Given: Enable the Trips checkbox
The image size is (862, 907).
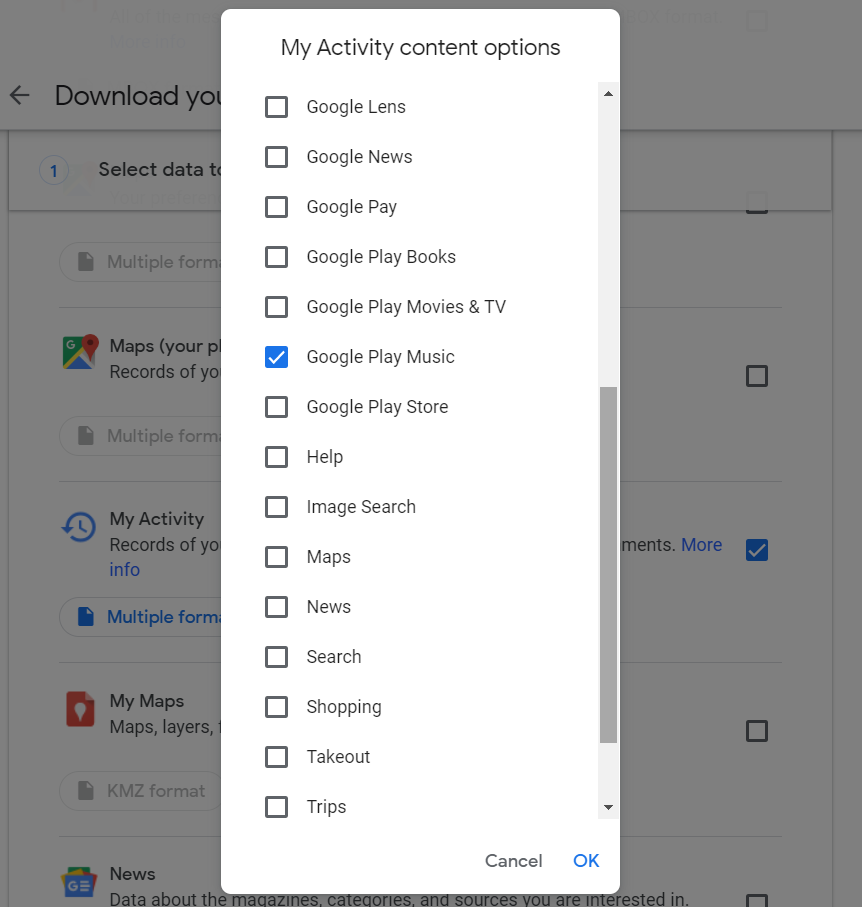Looking at the screenshot, I should pos(276,807).
